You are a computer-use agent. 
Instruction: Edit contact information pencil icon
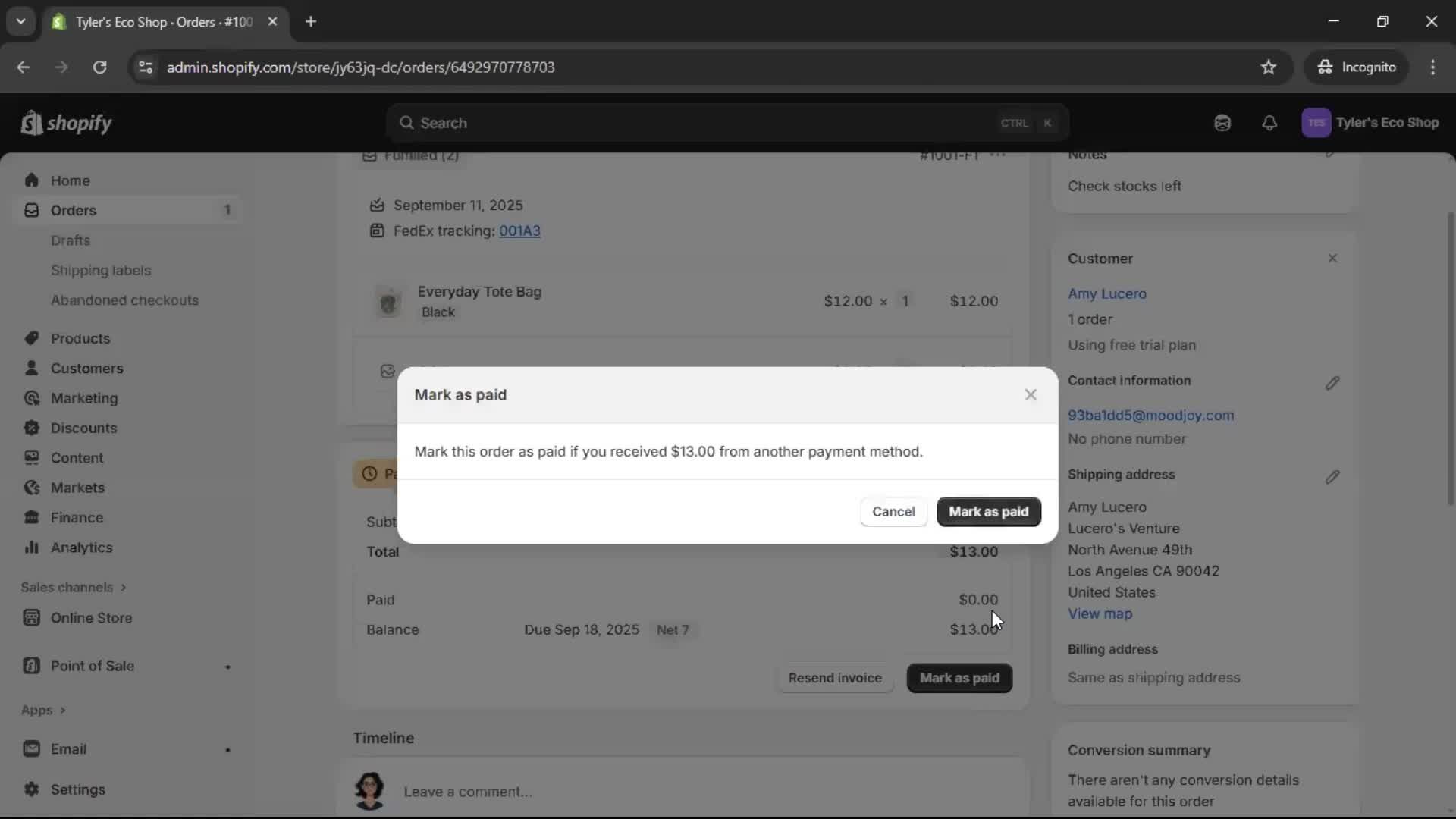coord(1332,383)
